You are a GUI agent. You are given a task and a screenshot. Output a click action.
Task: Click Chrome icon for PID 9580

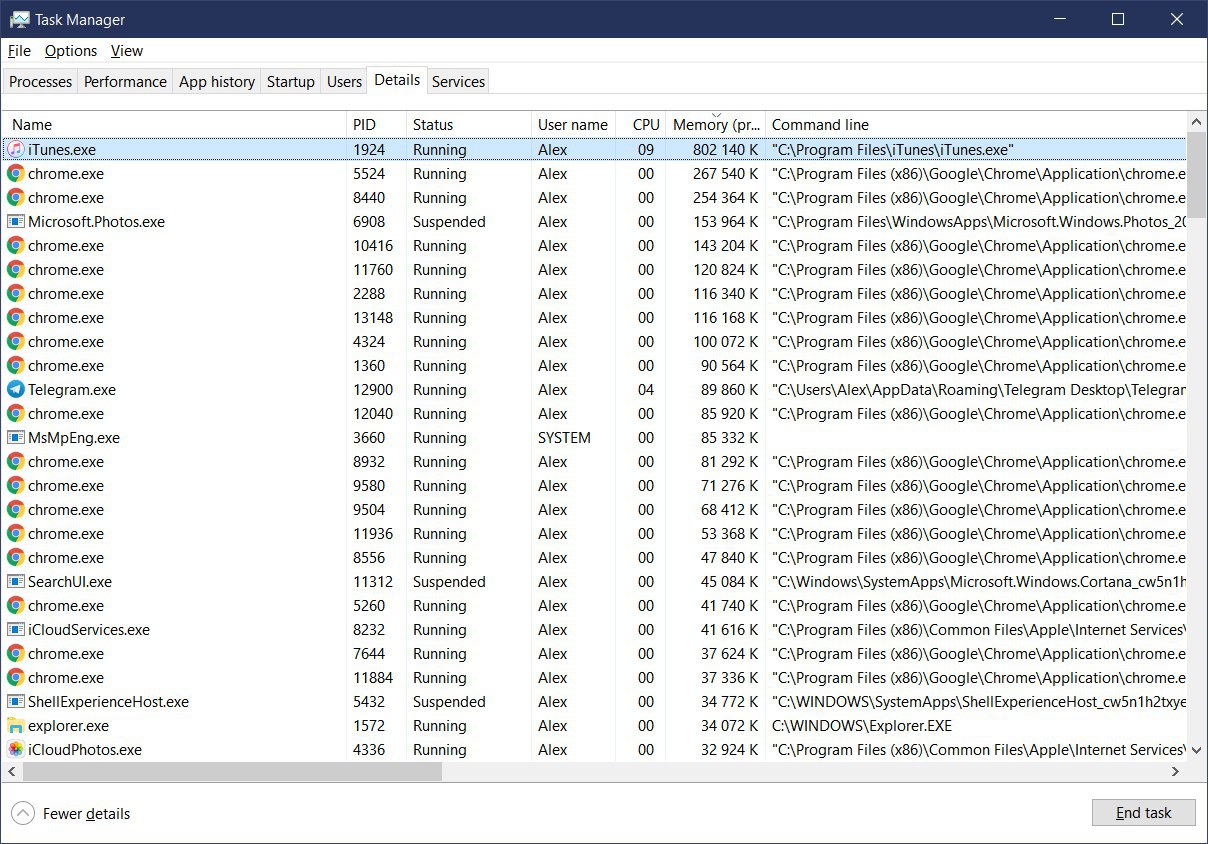coord(16,485)
